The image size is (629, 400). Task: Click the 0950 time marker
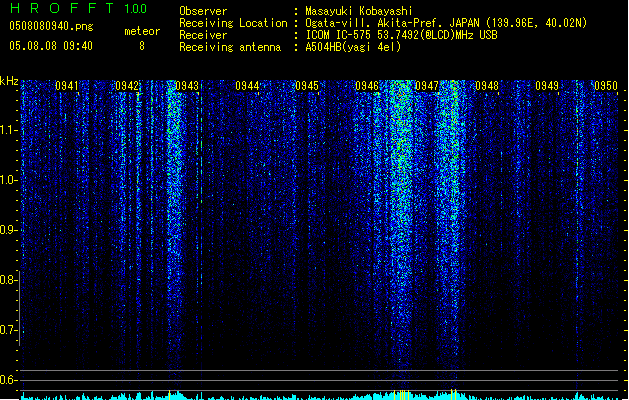tap(606, 86)
